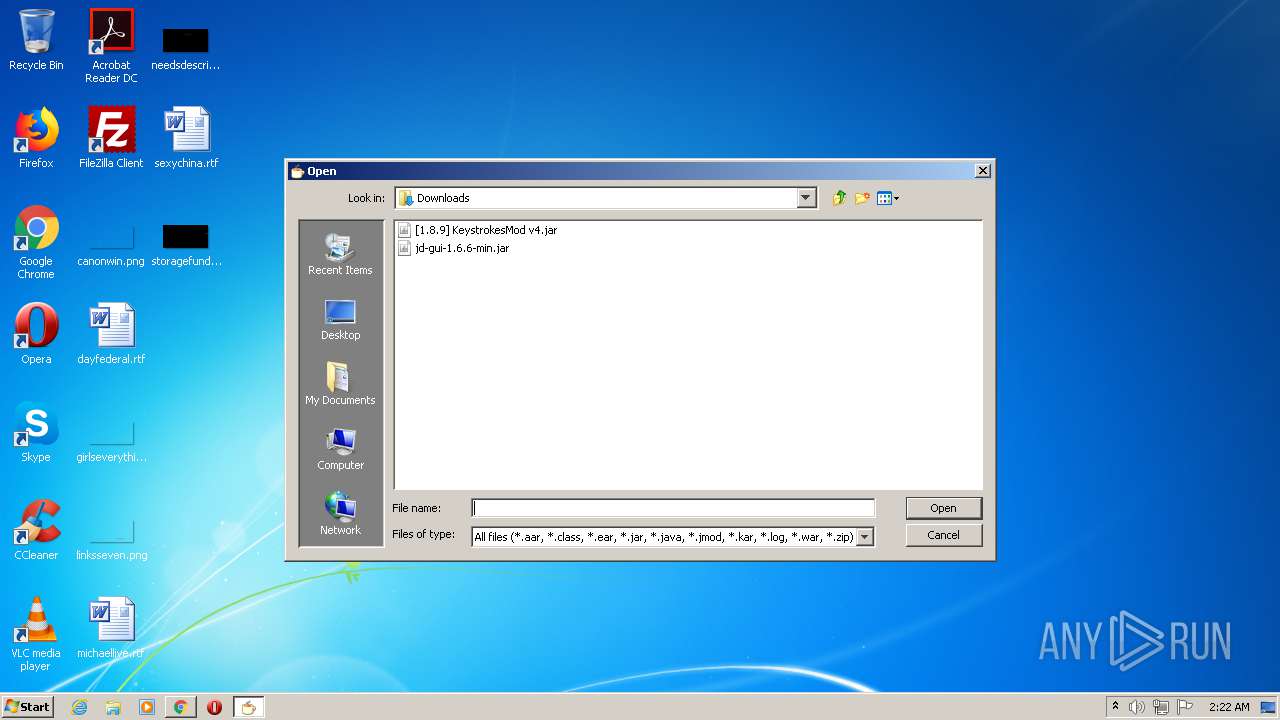The height and width of the screenshot is (720, 1280).
Task: Select needsdescri... desktop file
Action: point(186,47)
